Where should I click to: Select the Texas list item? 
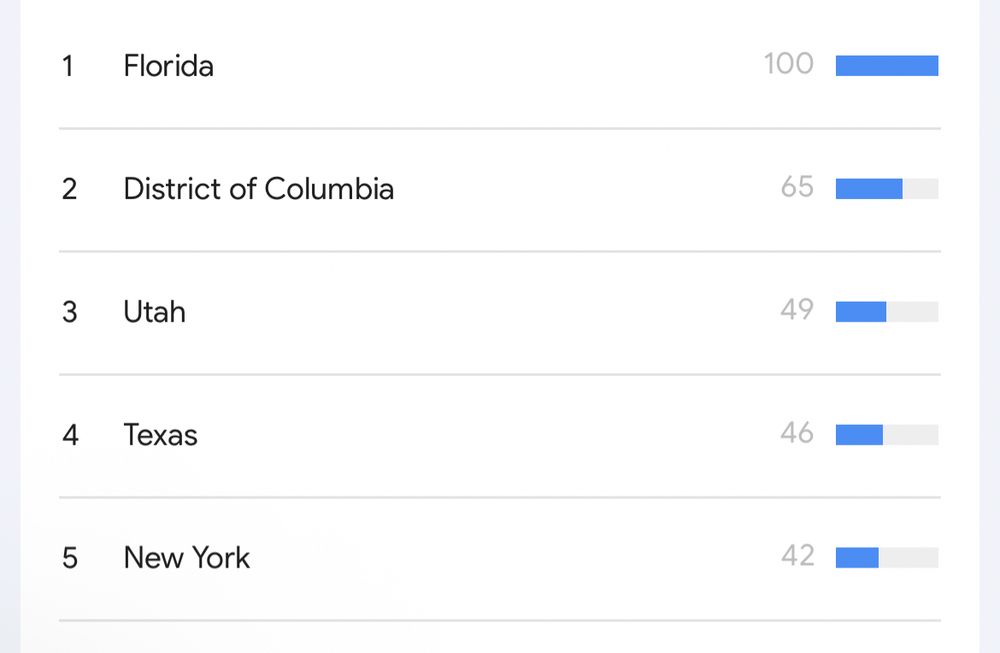499,436
